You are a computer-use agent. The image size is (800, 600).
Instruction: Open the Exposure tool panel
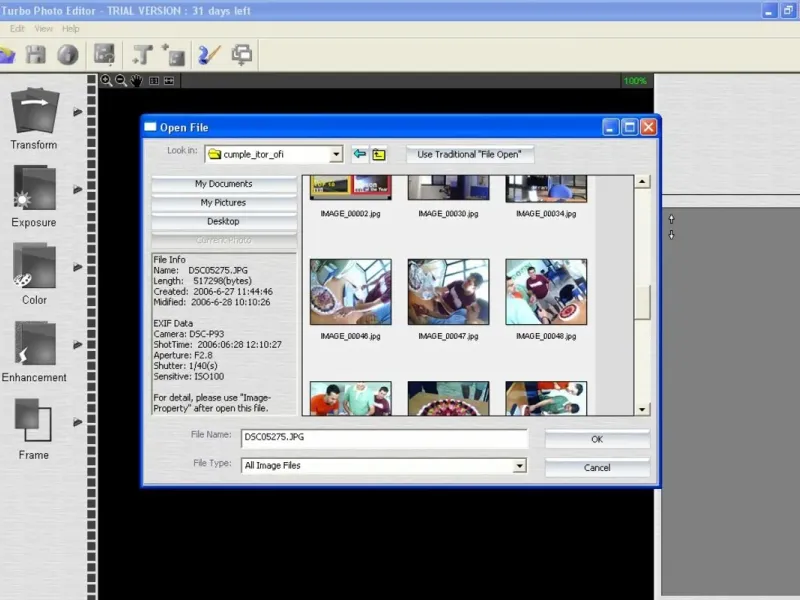34,189
